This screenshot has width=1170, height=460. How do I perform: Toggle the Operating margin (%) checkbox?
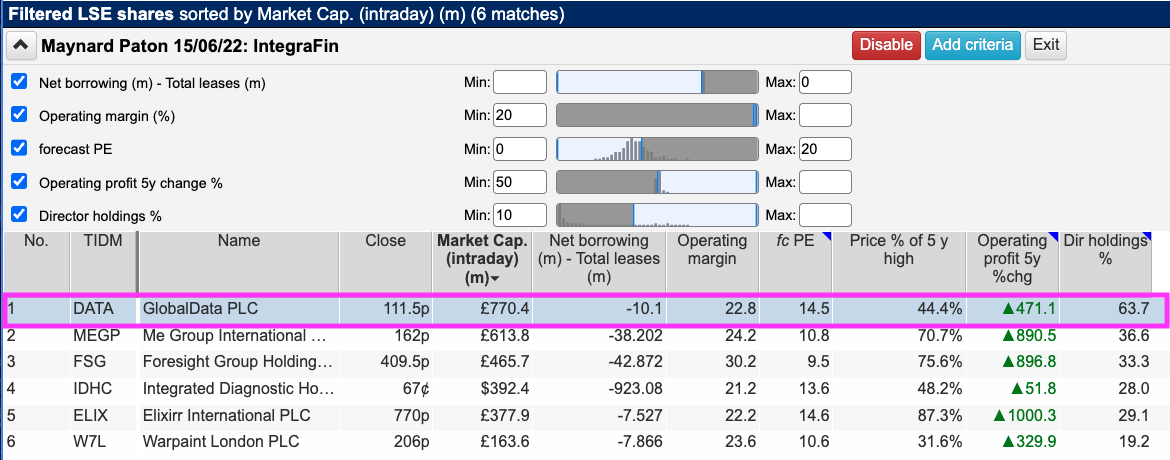click(x=19, y=115)
